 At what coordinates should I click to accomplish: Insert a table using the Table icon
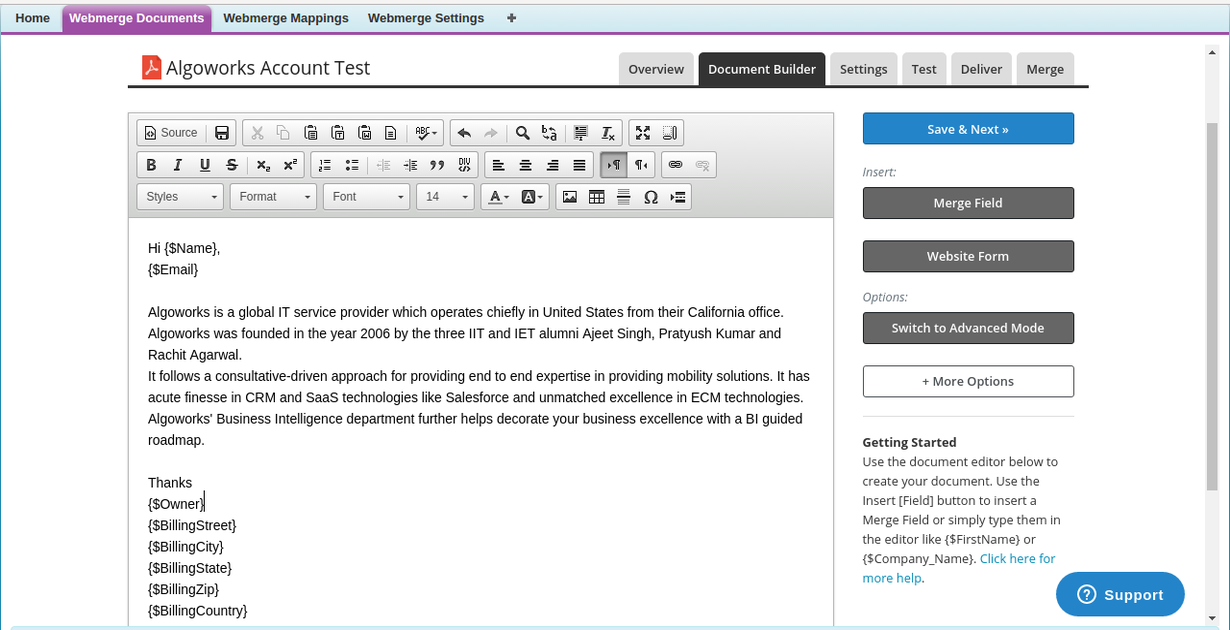[597, 197]
